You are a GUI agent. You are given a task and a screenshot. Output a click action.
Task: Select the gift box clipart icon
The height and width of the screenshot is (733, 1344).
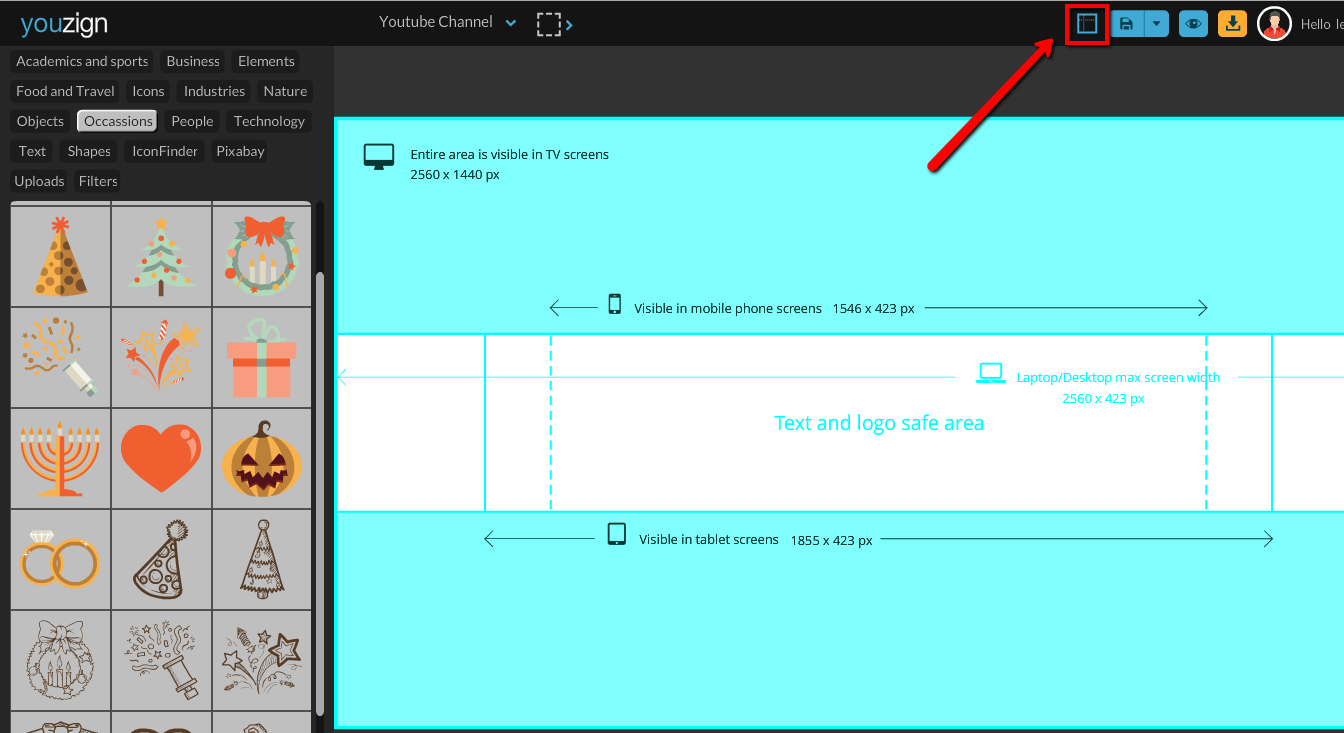point(261,354)
